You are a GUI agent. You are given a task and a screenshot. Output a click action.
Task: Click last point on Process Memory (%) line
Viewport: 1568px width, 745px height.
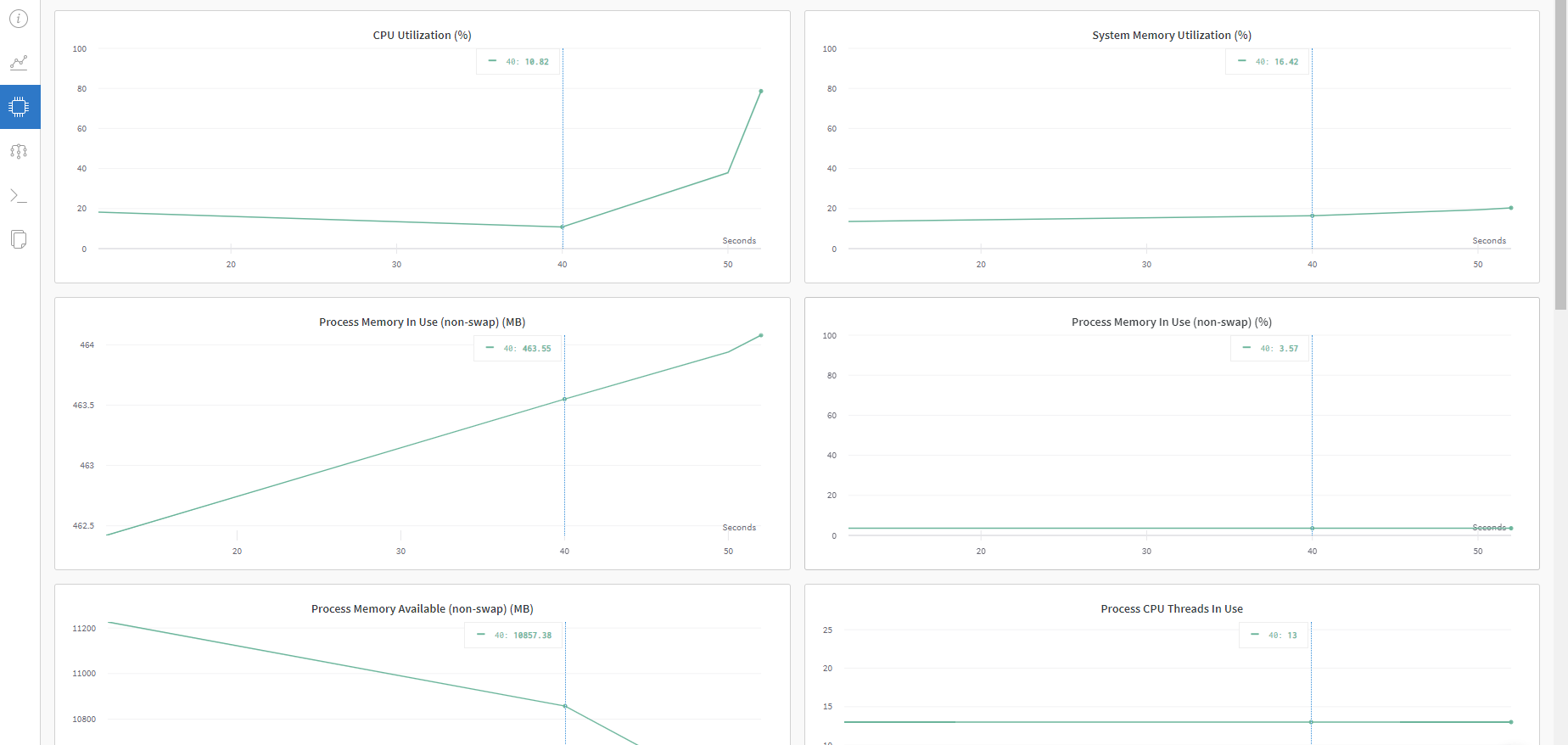click(x=1511, y=528)
